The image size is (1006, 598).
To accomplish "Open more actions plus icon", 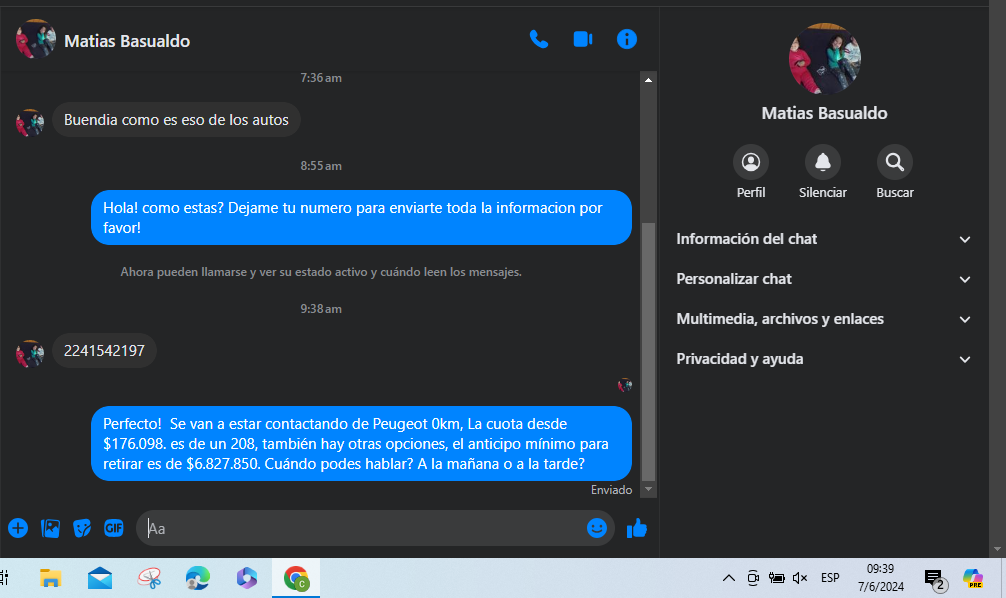I will [x=18, y=528].
